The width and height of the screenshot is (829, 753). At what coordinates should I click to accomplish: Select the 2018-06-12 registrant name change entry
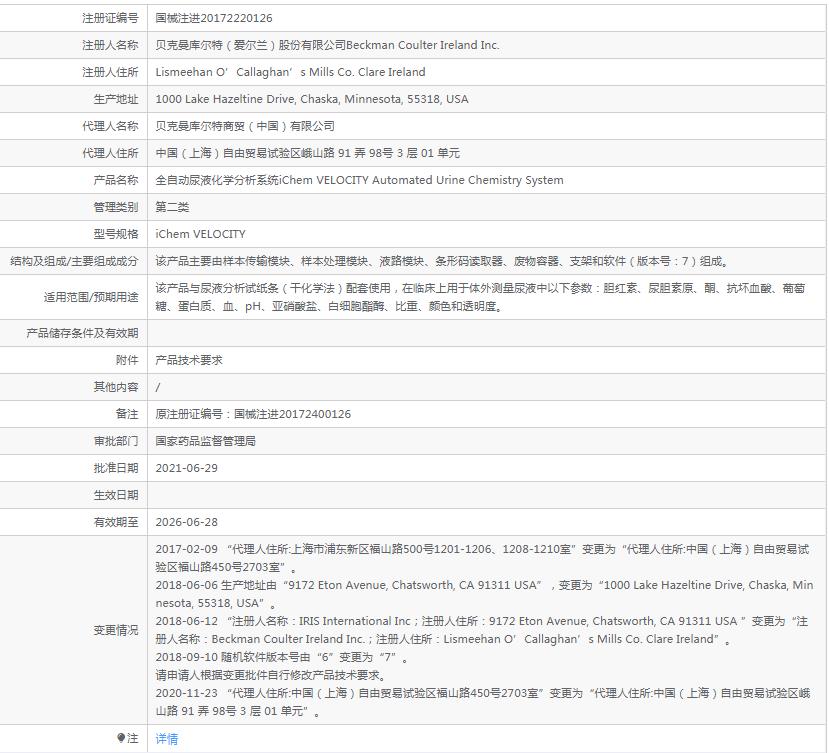pos(482,630)
